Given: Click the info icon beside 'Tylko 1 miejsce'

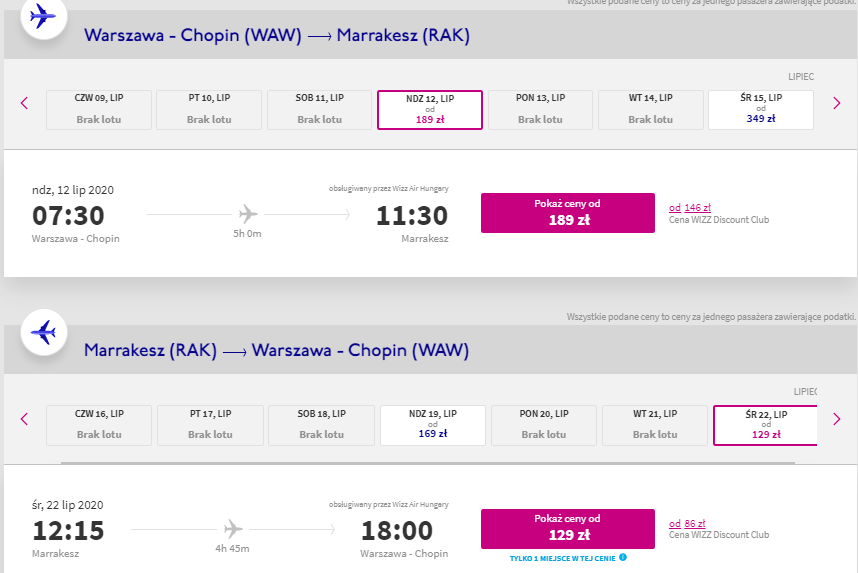Looking at the screenshot, I should click(623, 558).
